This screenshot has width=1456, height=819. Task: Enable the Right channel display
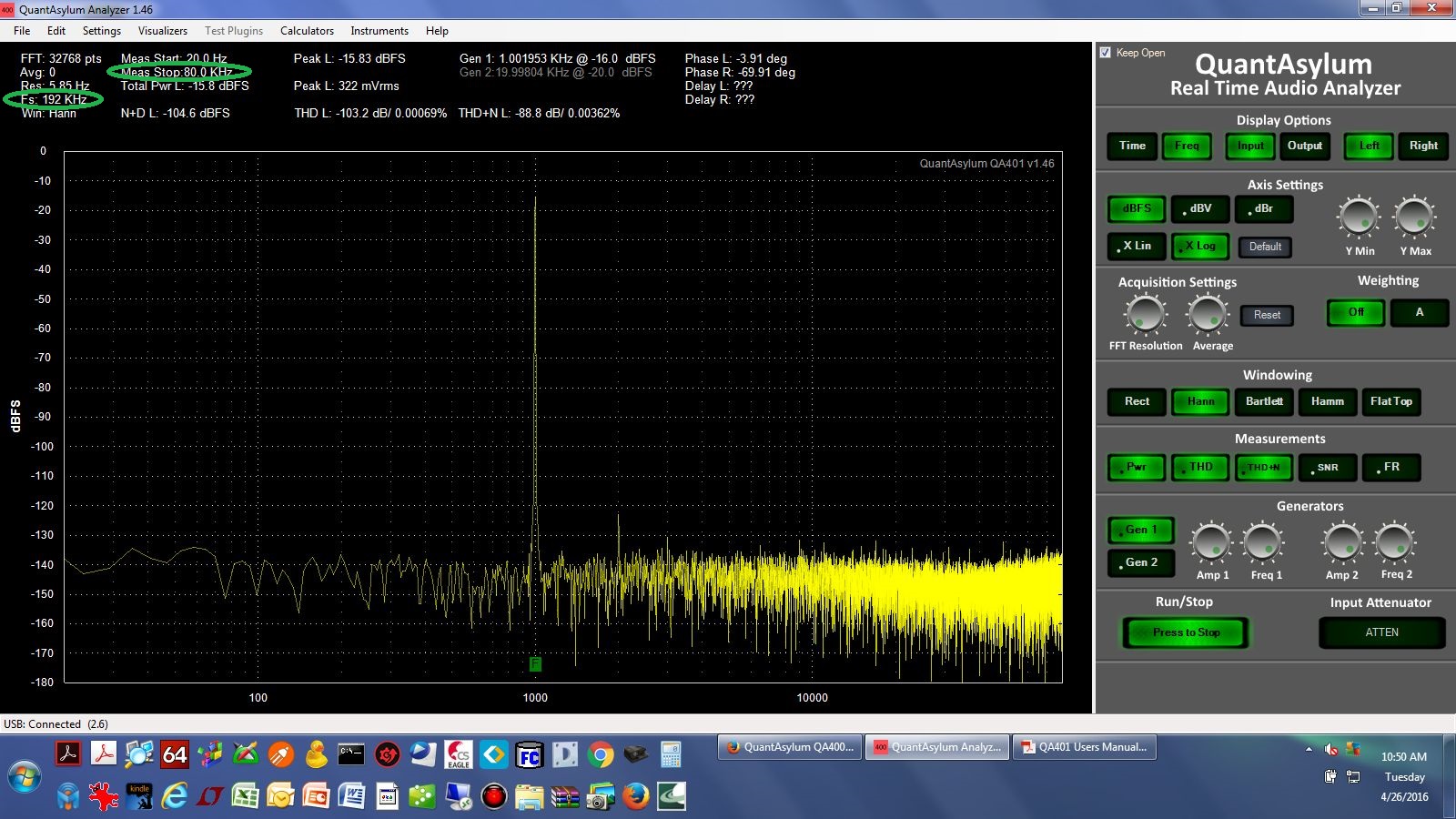click(1423, 146)
